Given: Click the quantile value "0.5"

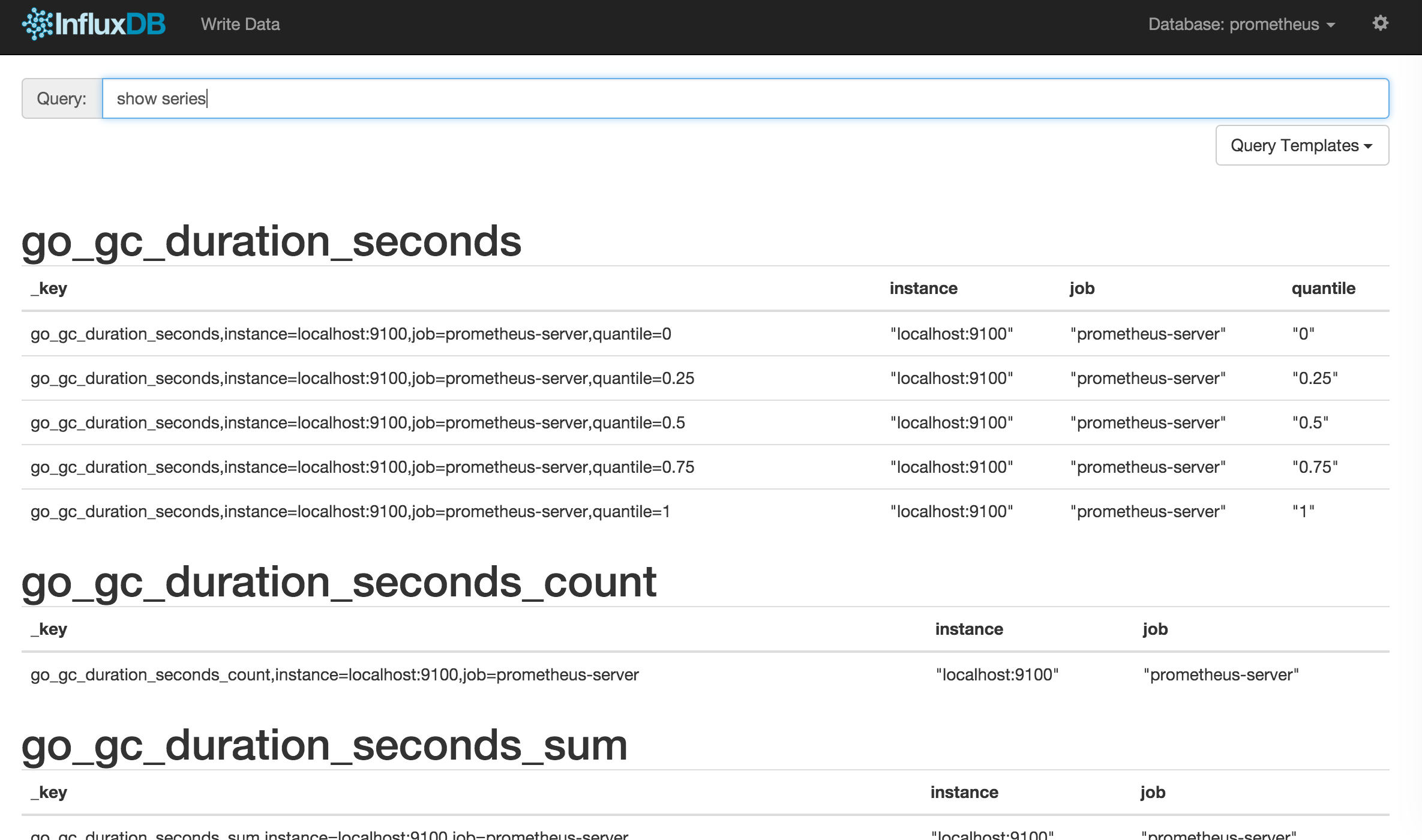Looking at the screenshot, I should pos(1310,423).
